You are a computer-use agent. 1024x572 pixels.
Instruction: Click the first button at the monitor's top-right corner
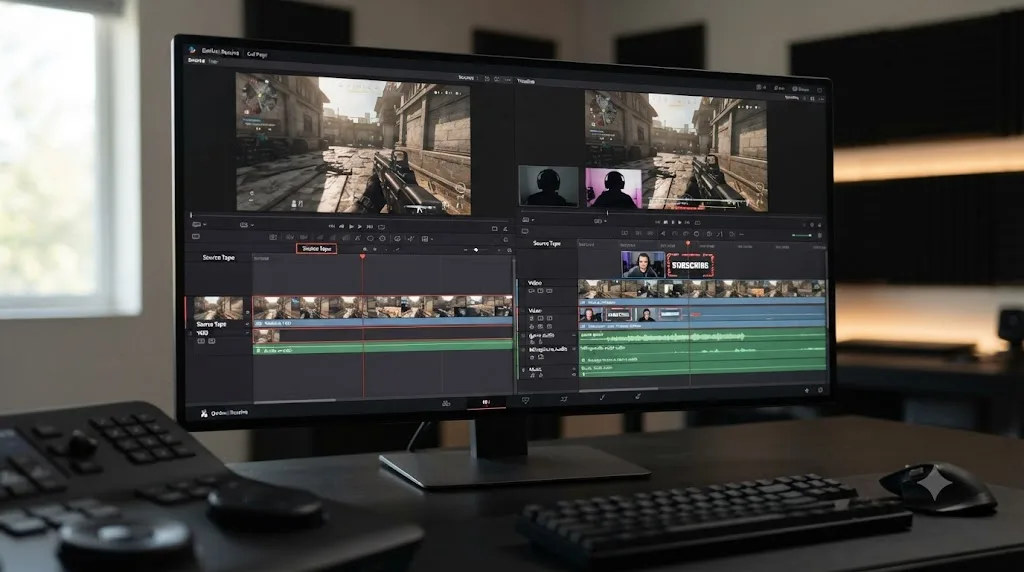[761, 87]
